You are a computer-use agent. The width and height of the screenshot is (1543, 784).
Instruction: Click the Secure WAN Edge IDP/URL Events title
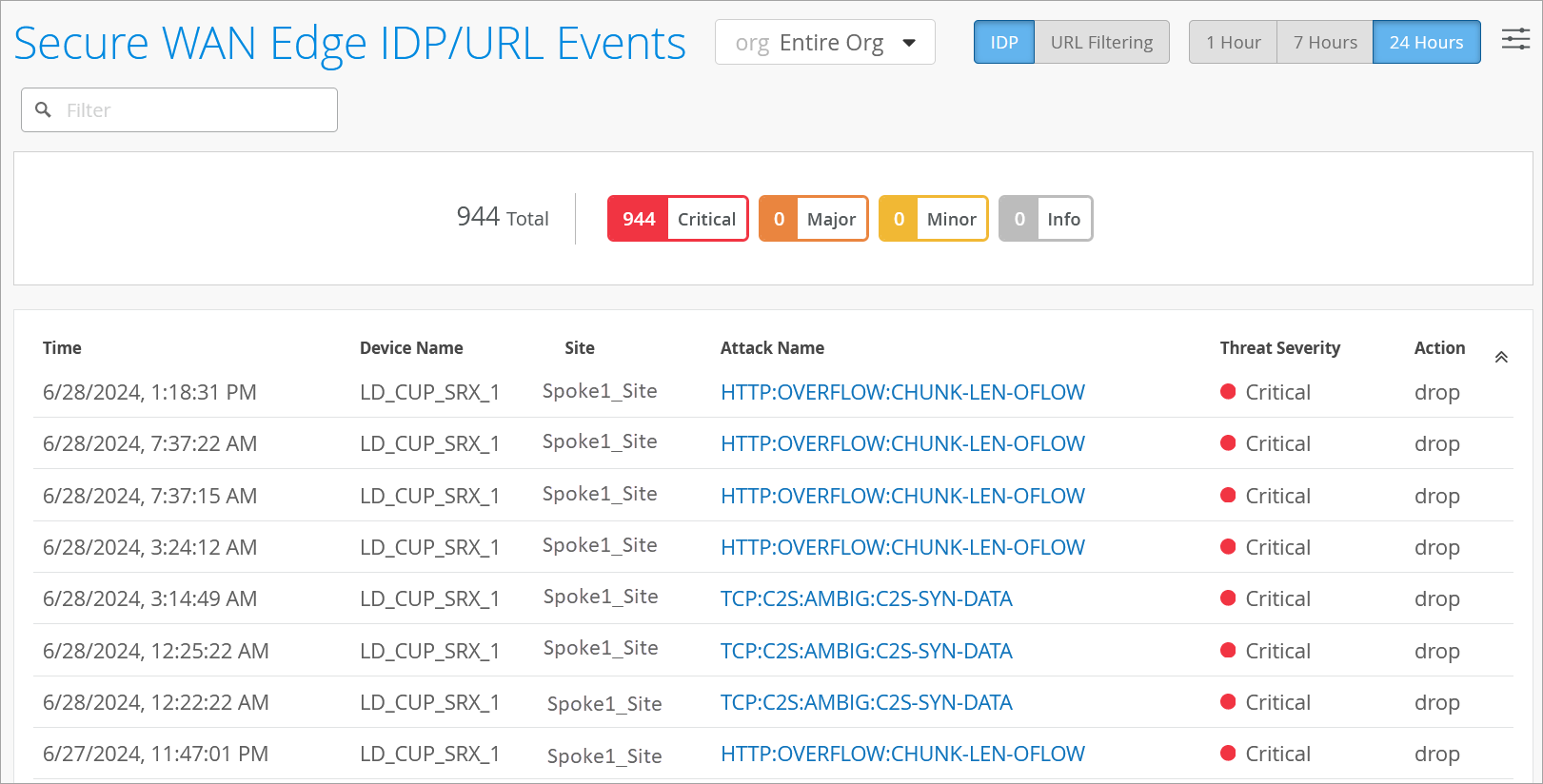point(349,44)
